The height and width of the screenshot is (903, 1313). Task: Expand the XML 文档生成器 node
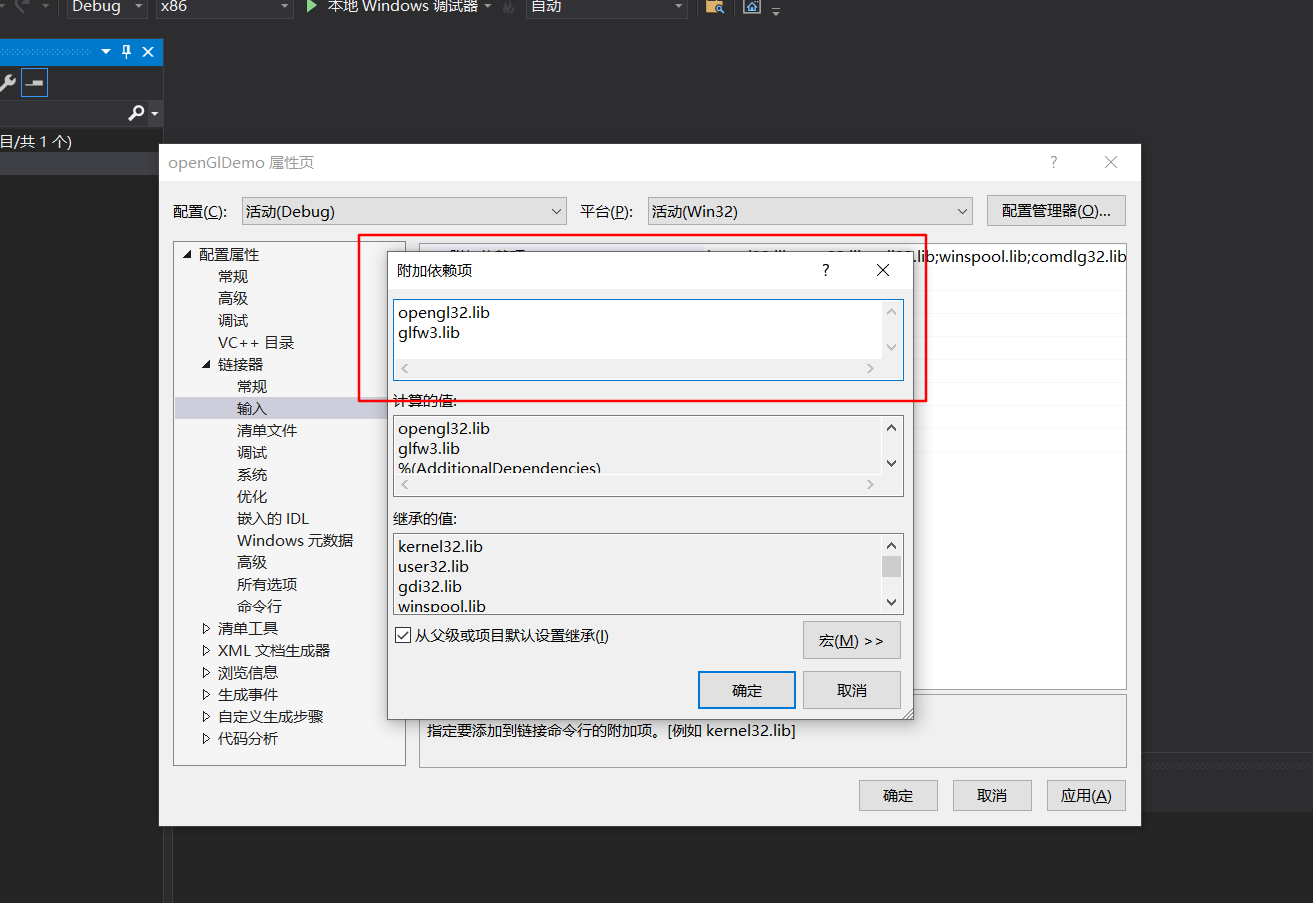(207, 651)
